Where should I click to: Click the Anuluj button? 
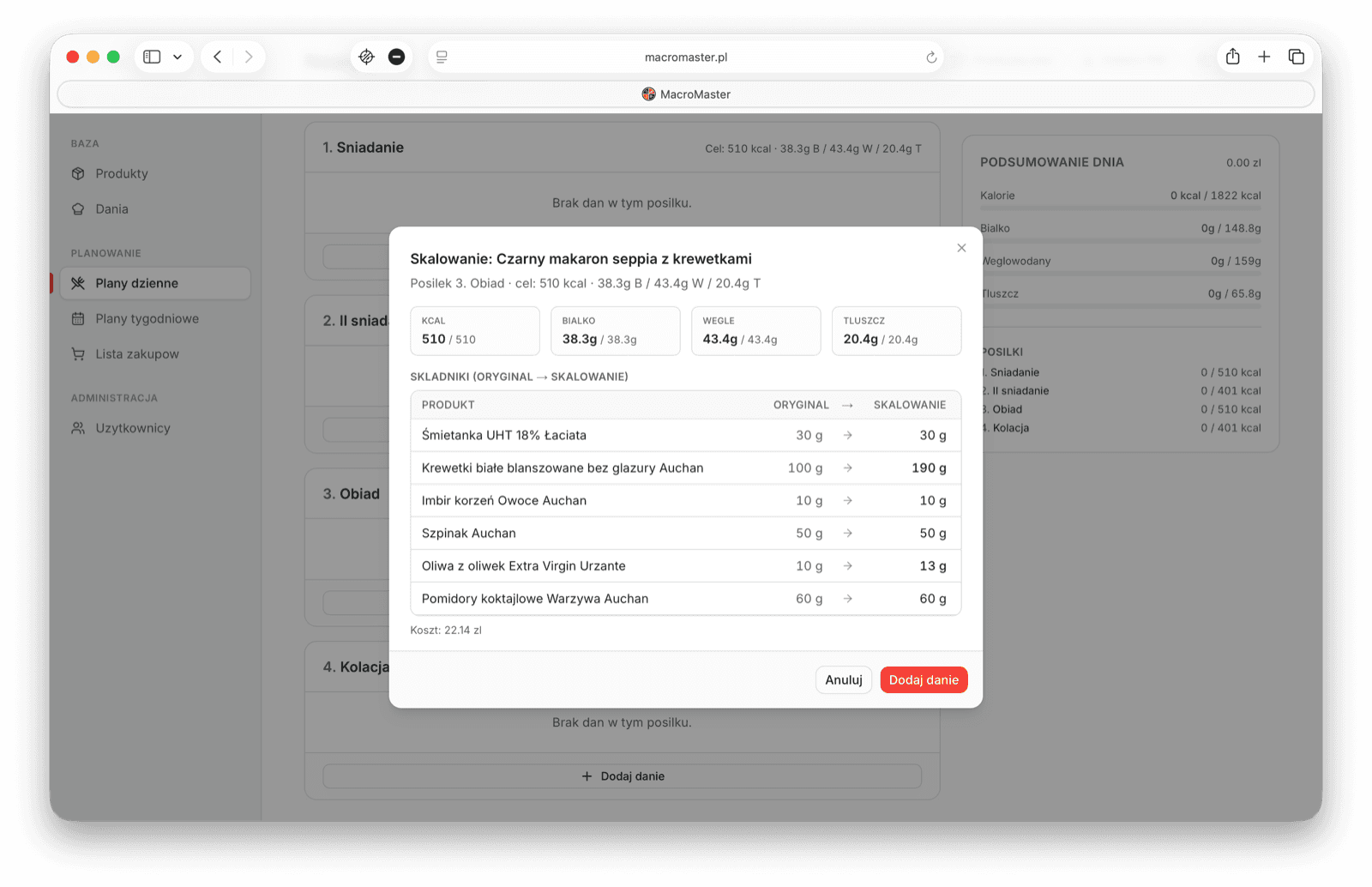[844, 679]
